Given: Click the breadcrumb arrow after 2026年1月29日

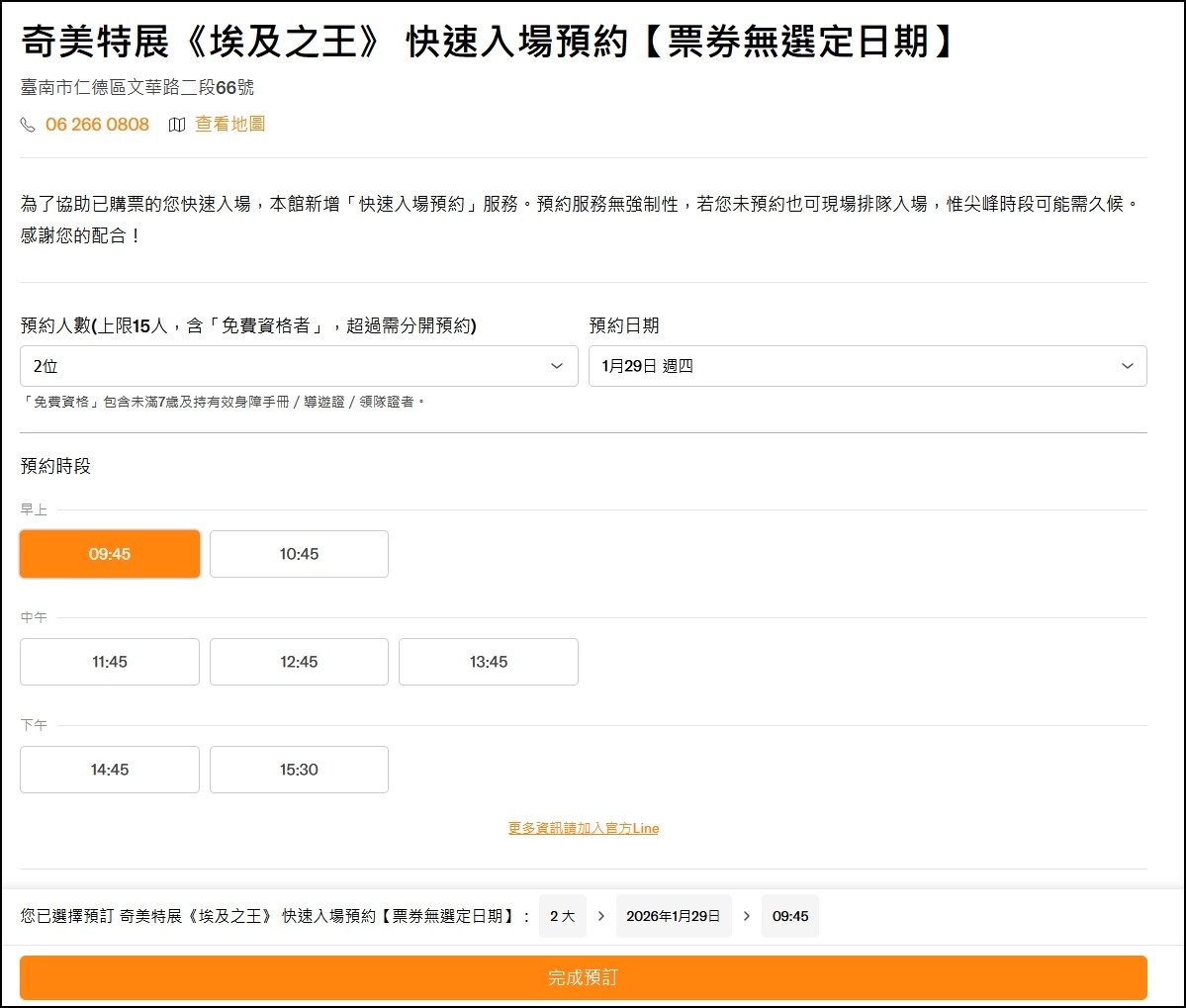Looking at the screenshot, I should (747, 916).
